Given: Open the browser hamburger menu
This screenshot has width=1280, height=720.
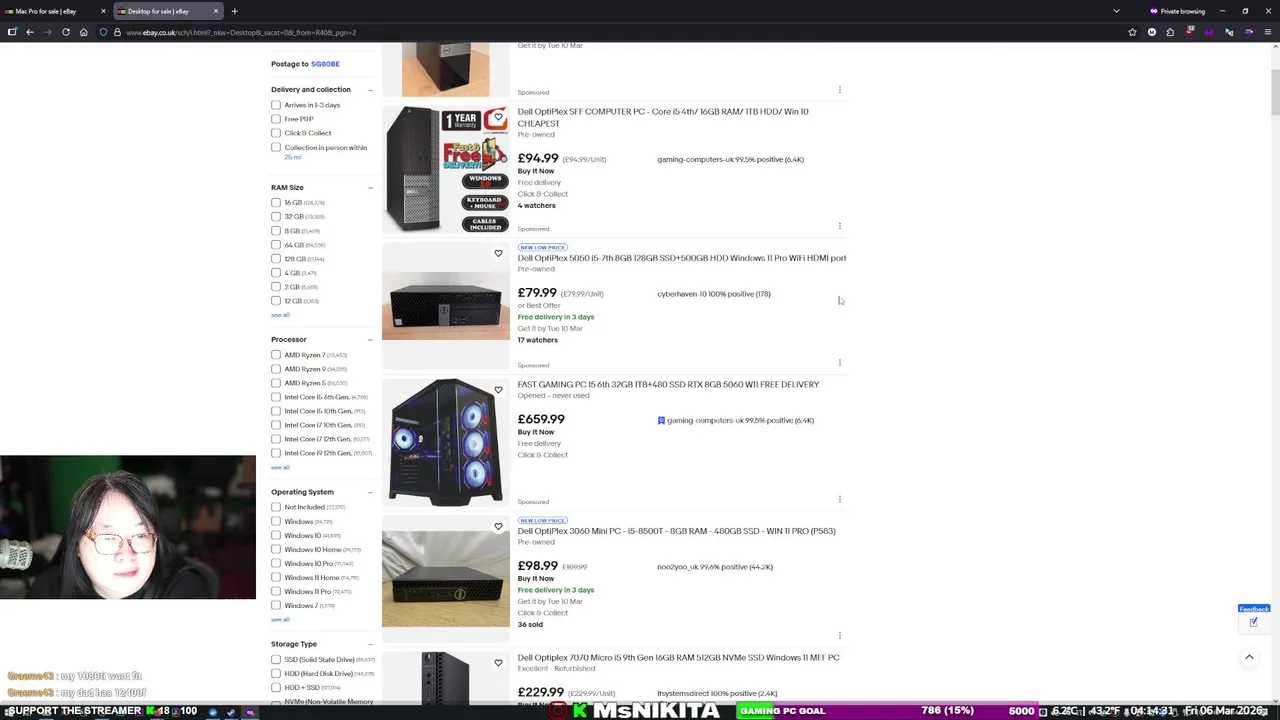Looking at the screenshot, I should (1268, 32).
